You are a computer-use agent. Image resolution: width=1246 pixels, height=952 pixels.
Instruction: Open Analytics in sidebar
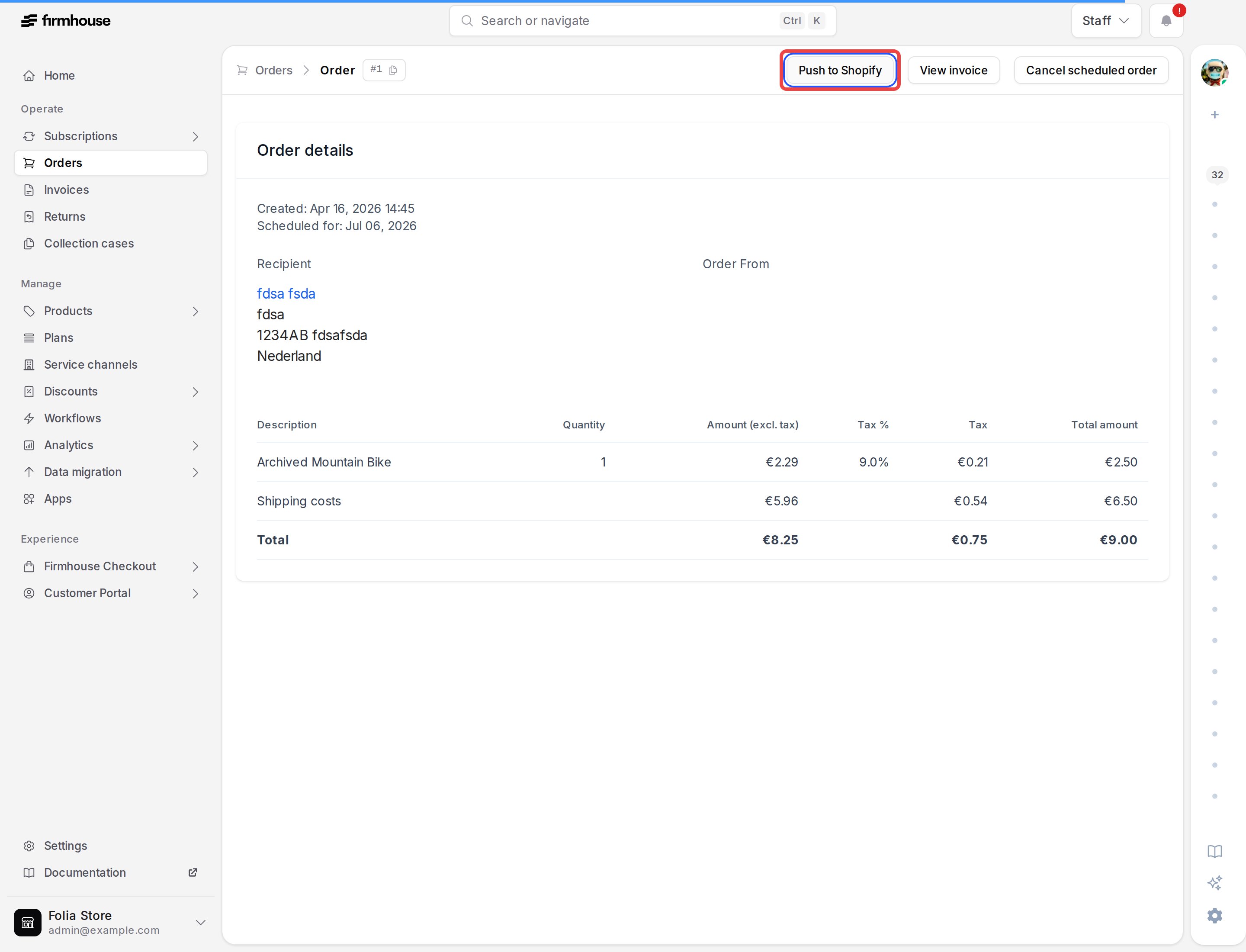[110, 445]
